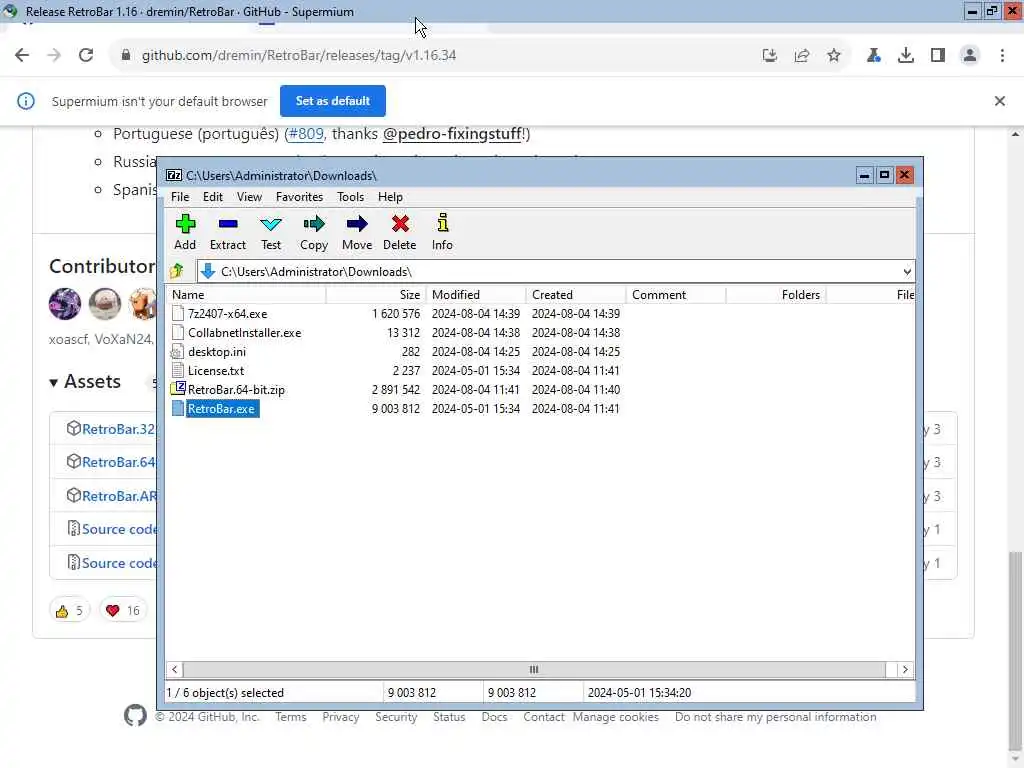
Task: Open the Help menu in 7-Zip
Action: [390, 197]
